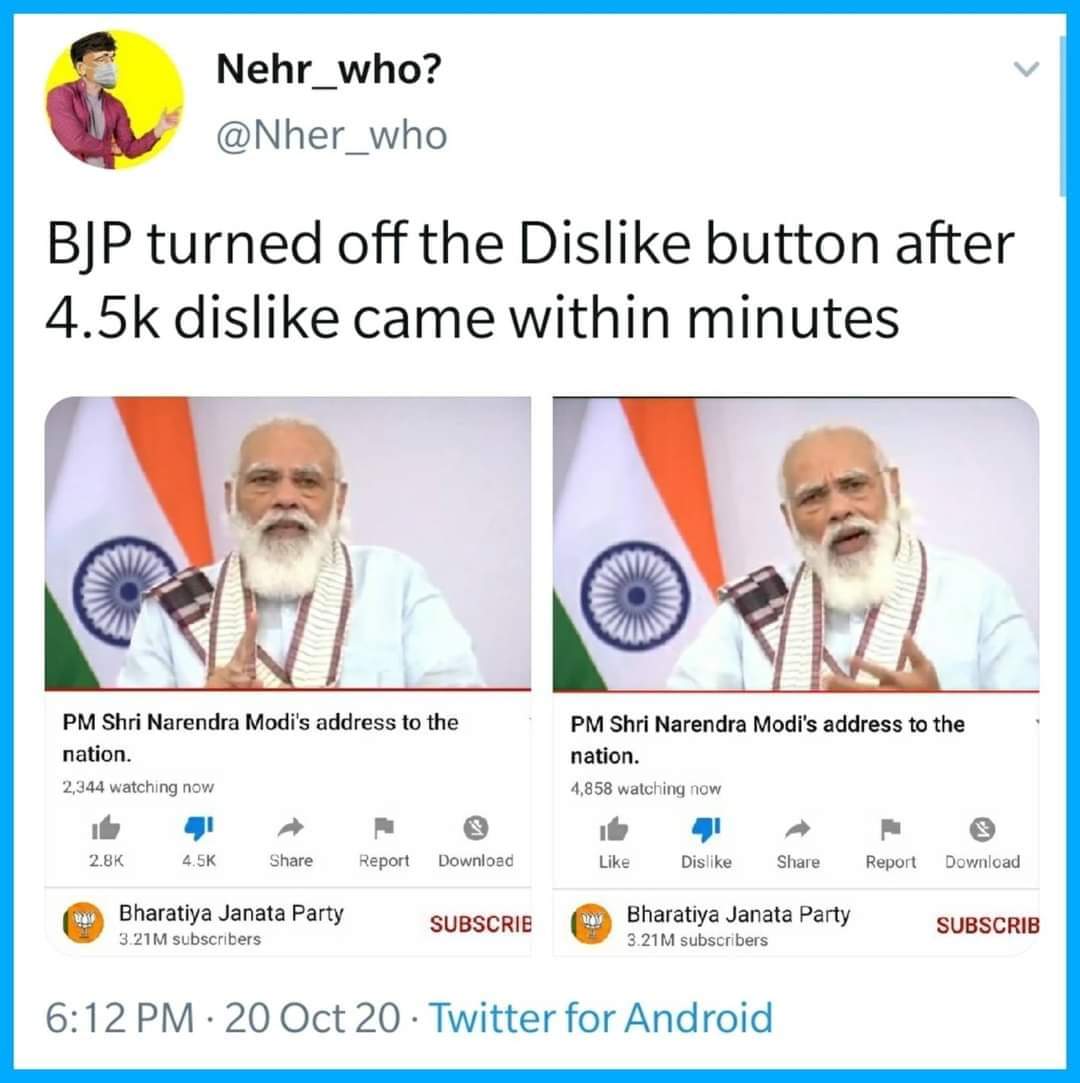Open the tweet options chevron menu
This screenshot has height=1083, width=1080.
point(1026,69)
